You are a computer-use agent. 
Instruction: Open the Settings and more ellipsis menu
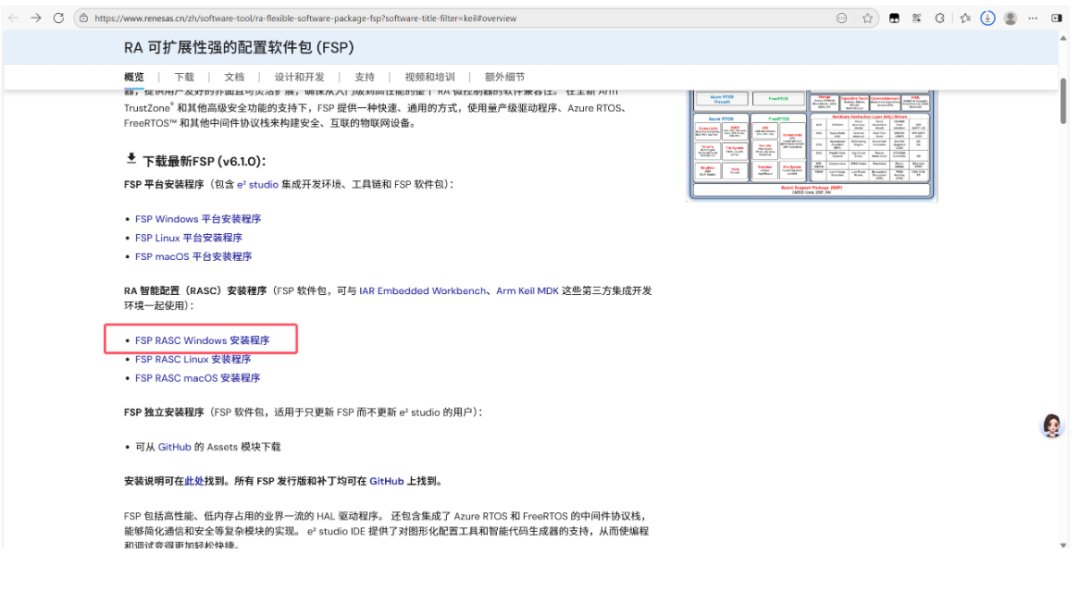(1032, 17)
